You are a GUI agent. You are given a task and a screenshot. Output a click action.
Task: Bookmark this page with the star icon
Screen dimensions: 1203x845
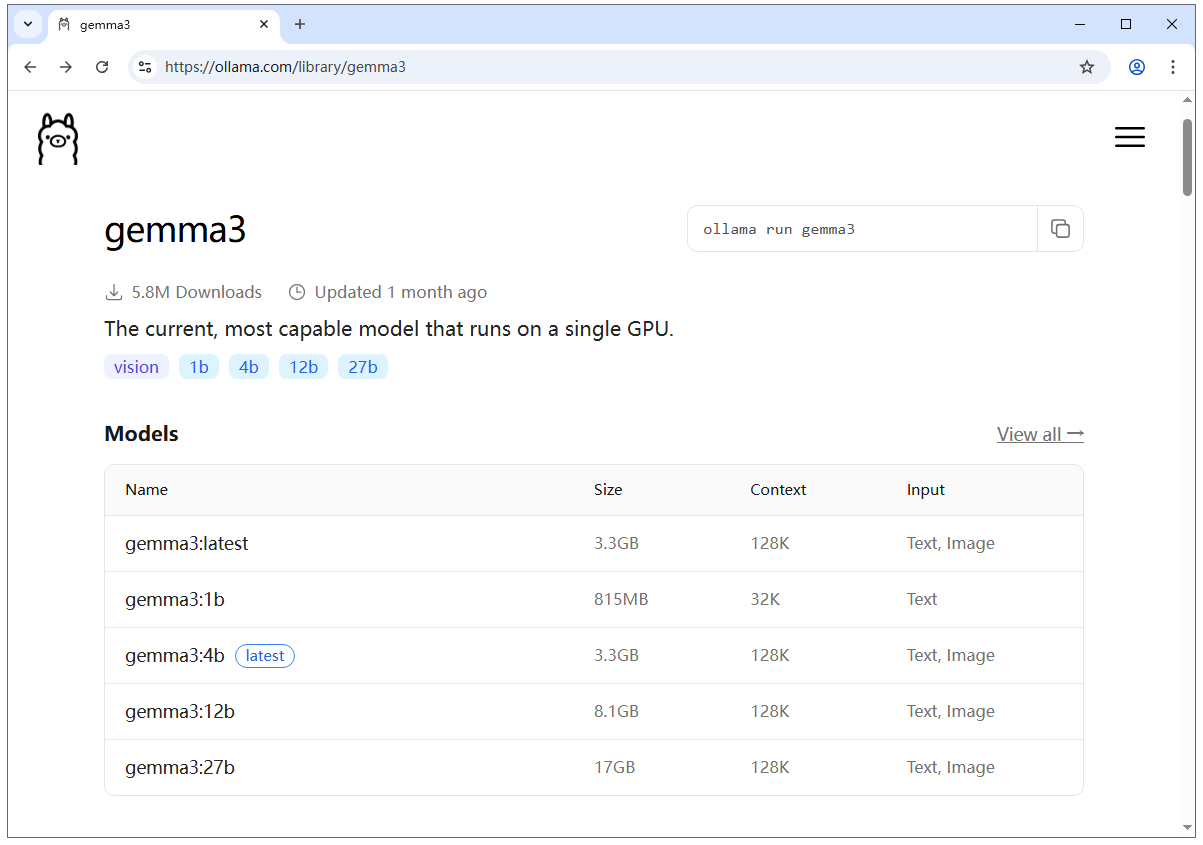click(1087, 67)
